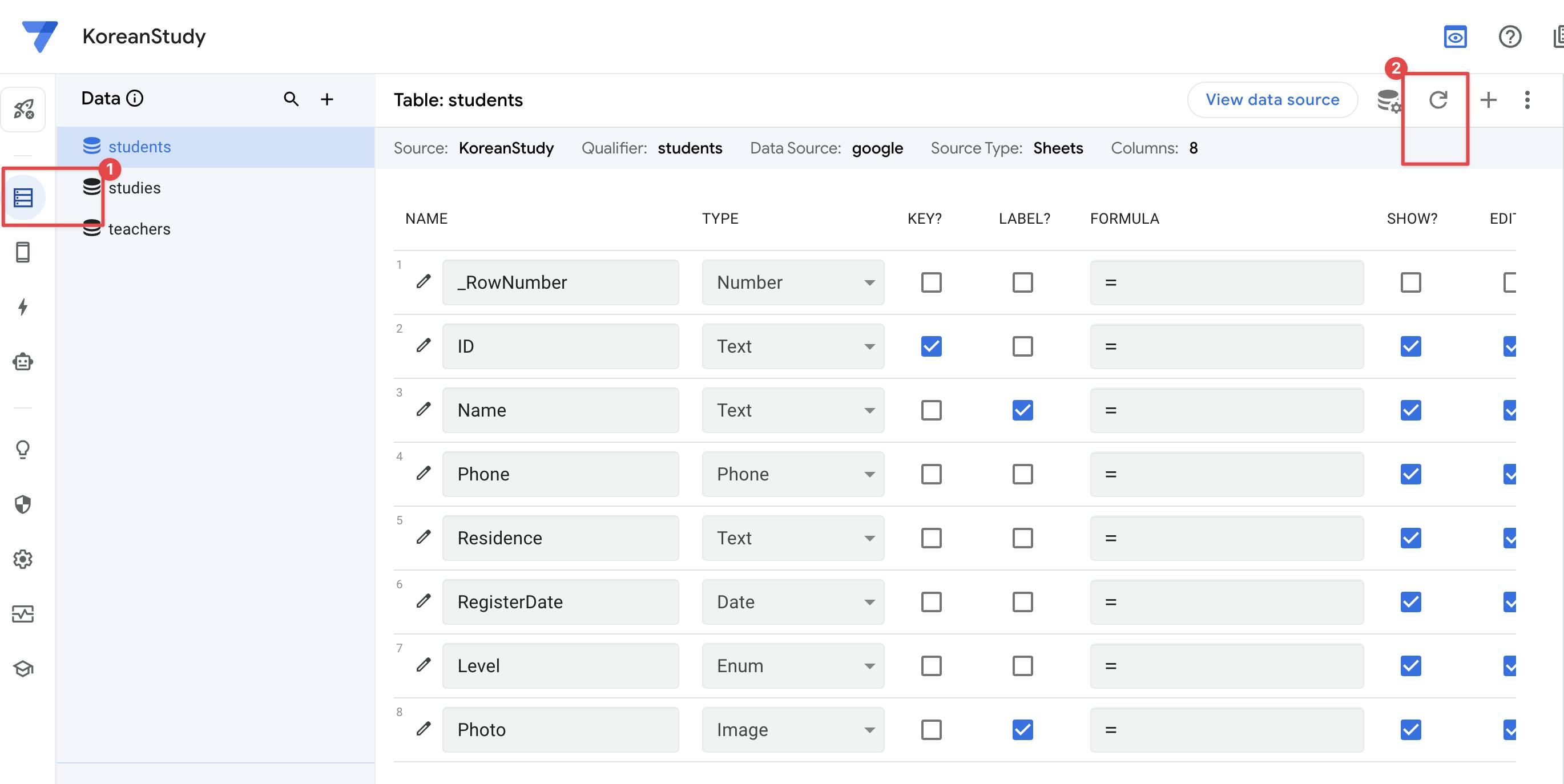Open the Views phone icon in sidebar
This screenshot has height=784, width=1564.
click(23, 252)
